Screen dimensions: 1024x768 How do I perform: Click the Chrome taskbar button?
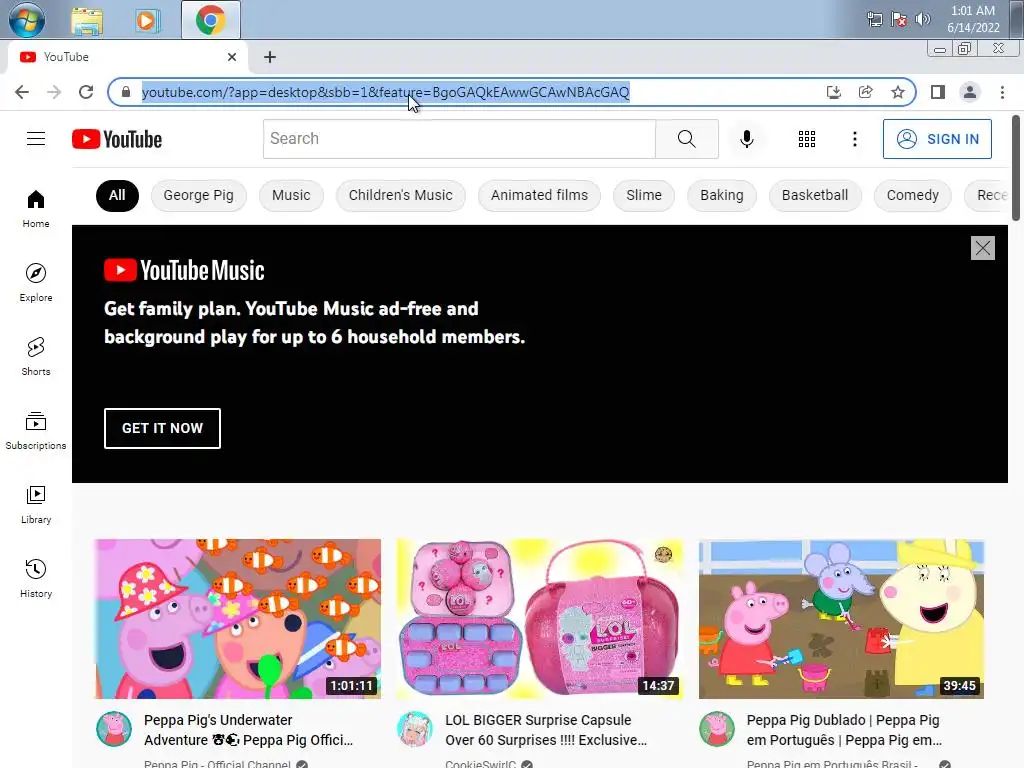tap(210, 20)
